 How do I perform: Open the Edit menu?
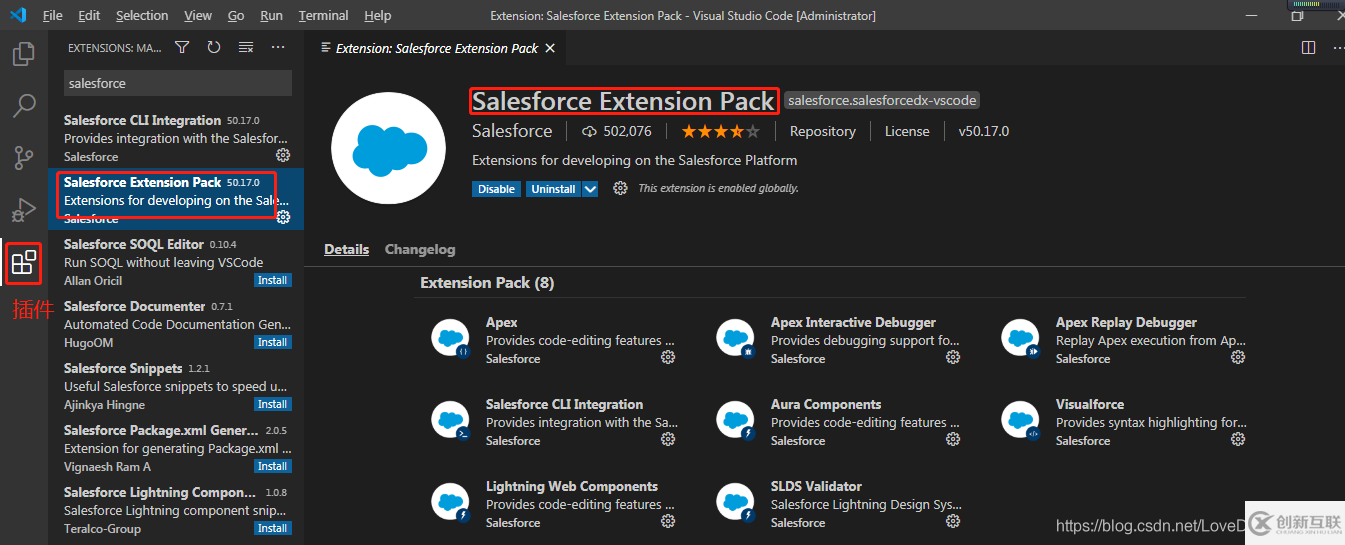89,16
